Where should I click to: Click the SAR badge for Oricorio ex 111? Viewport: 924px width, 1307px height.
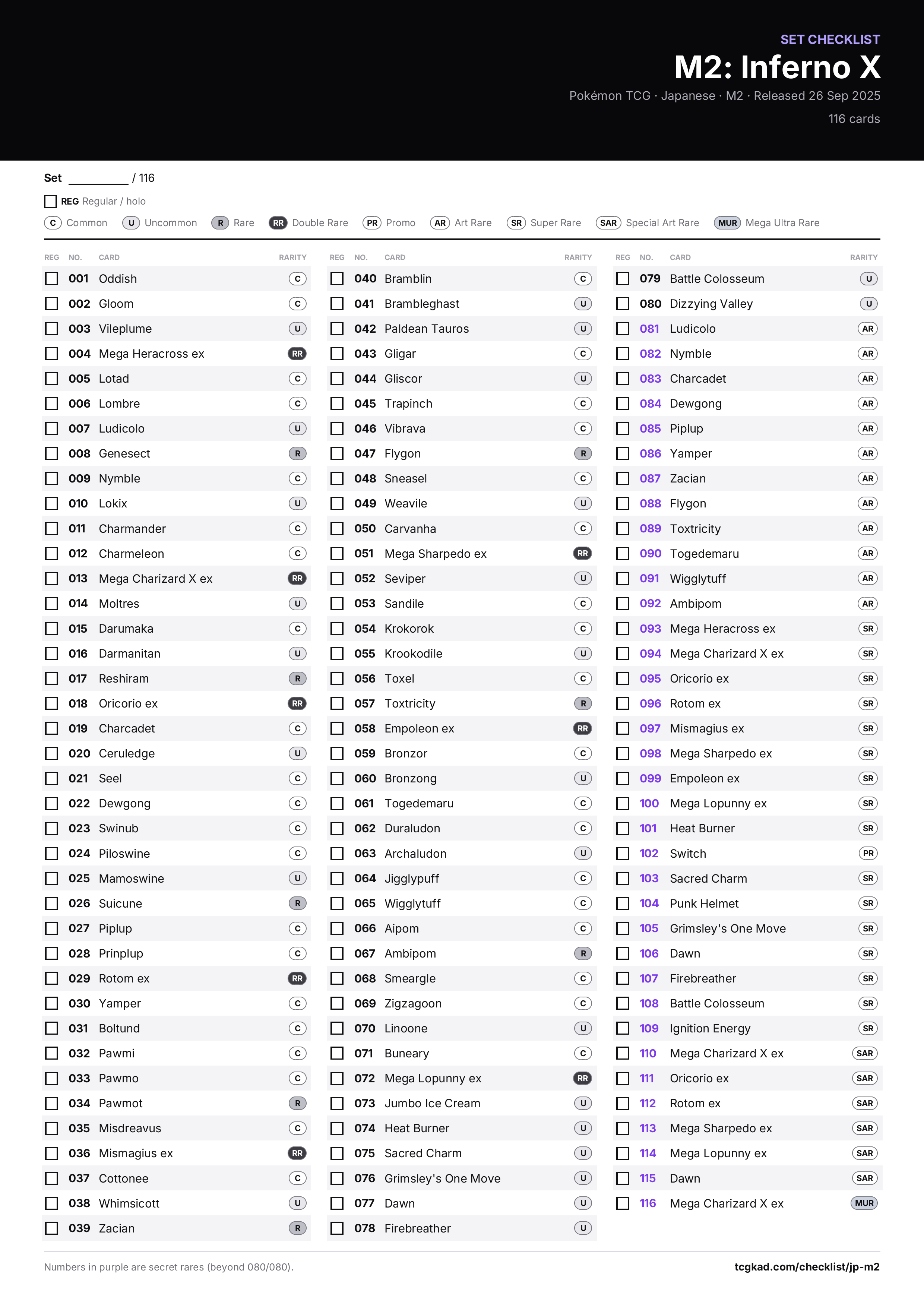tap(864, 1078)
